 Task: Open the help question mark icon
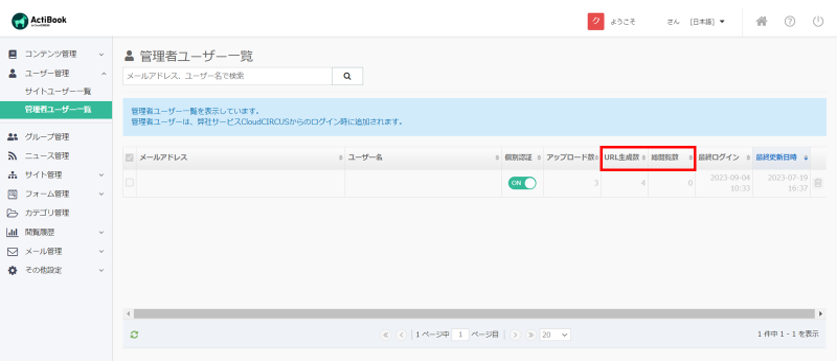coord(790,21)
